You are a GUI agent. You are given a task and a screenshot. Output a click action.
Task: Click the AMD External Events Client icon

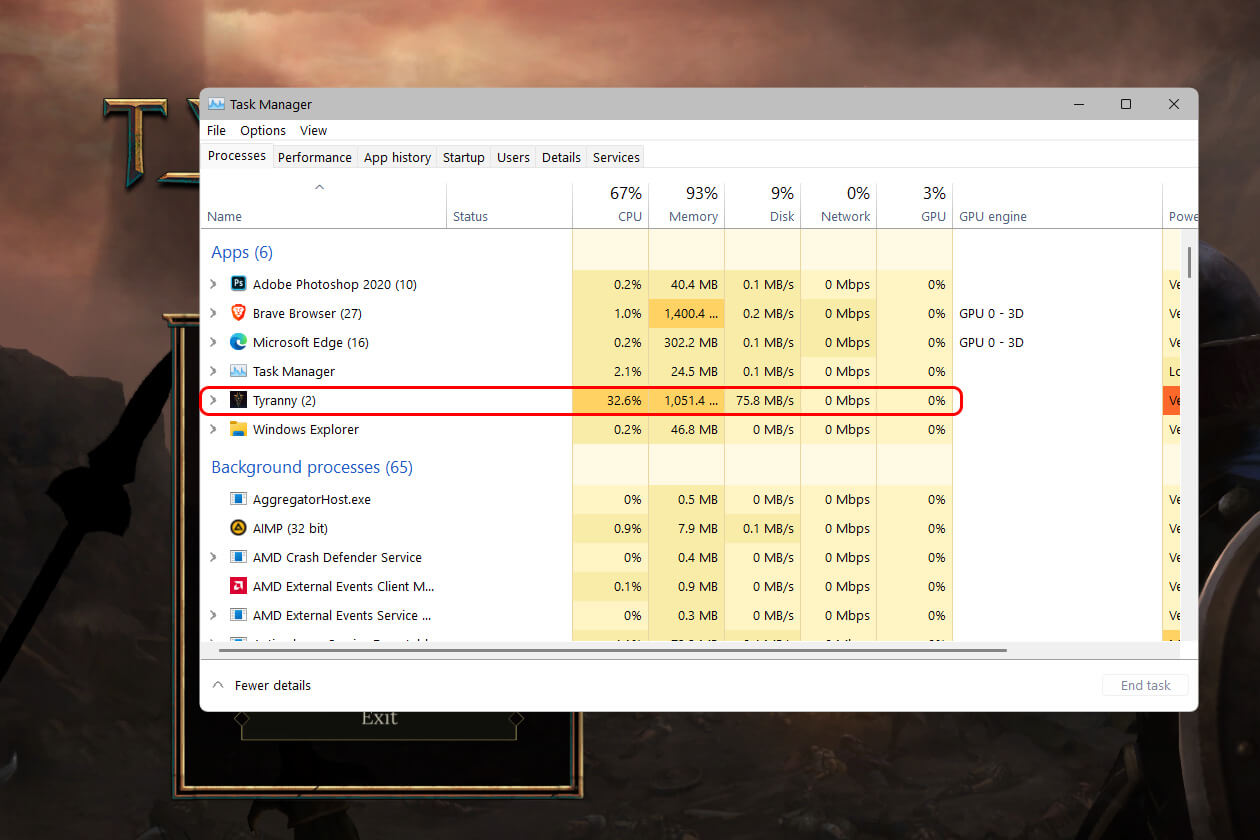[238, 586]
